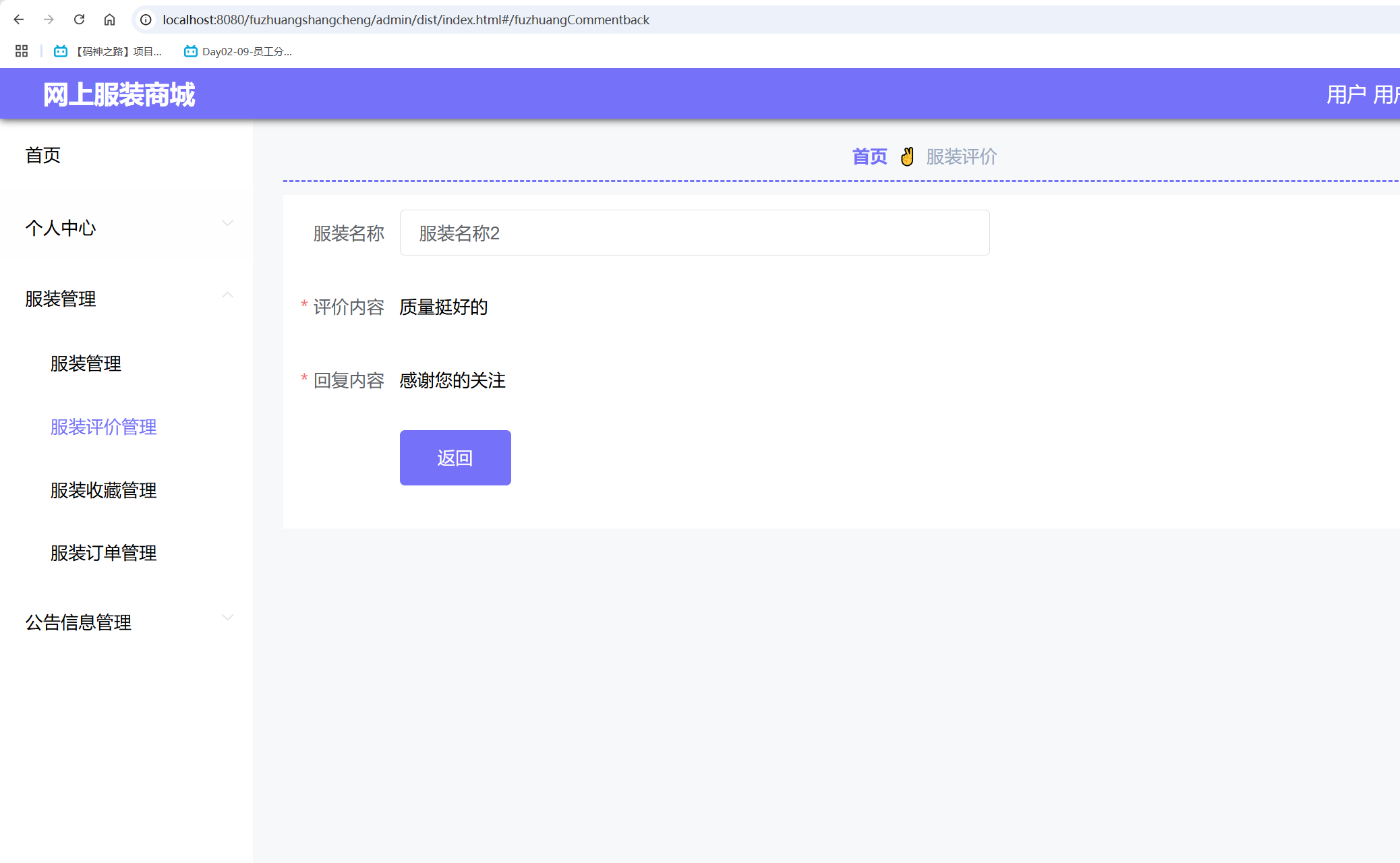
Task: Click the site info icon in address bar
Action: click(145, 20)
